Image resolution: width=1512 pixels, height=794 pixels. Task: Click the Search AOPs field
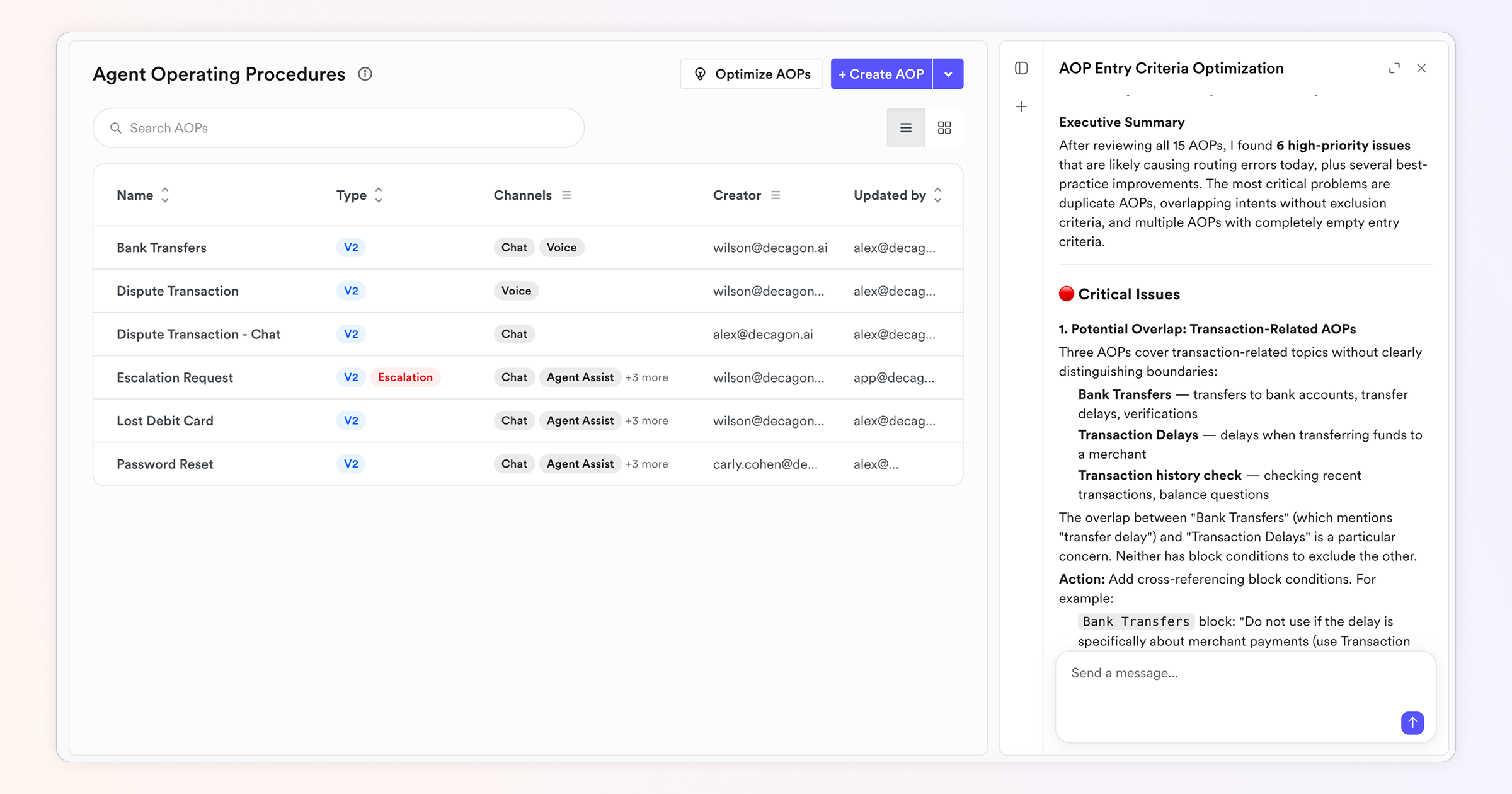[x=338, y=128]
